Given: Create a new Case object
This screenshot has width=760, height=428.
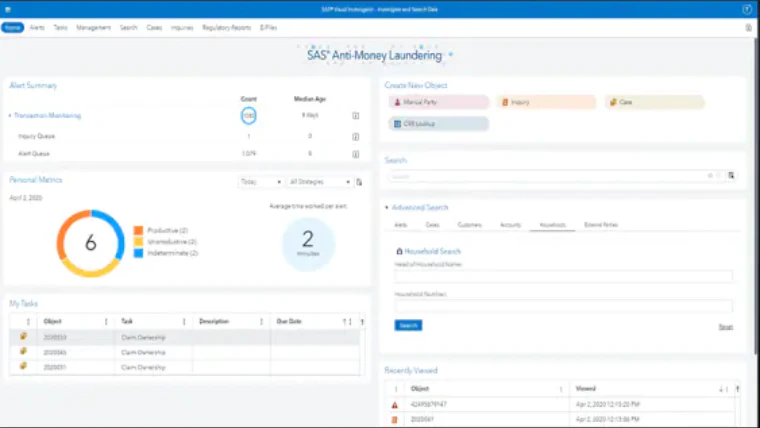Looking at the screenshot, I should tap(654, 102).
